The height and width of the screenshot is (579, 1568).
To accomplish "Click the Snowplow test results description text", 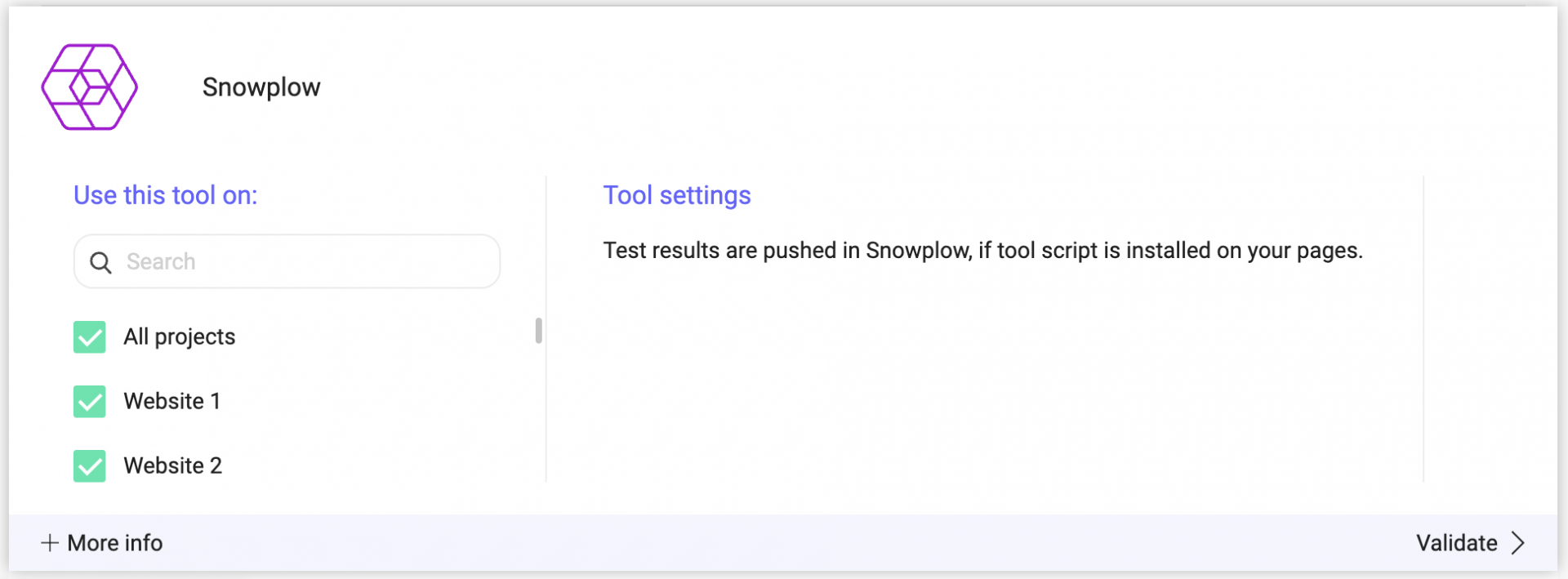I will tap(983, 251).
